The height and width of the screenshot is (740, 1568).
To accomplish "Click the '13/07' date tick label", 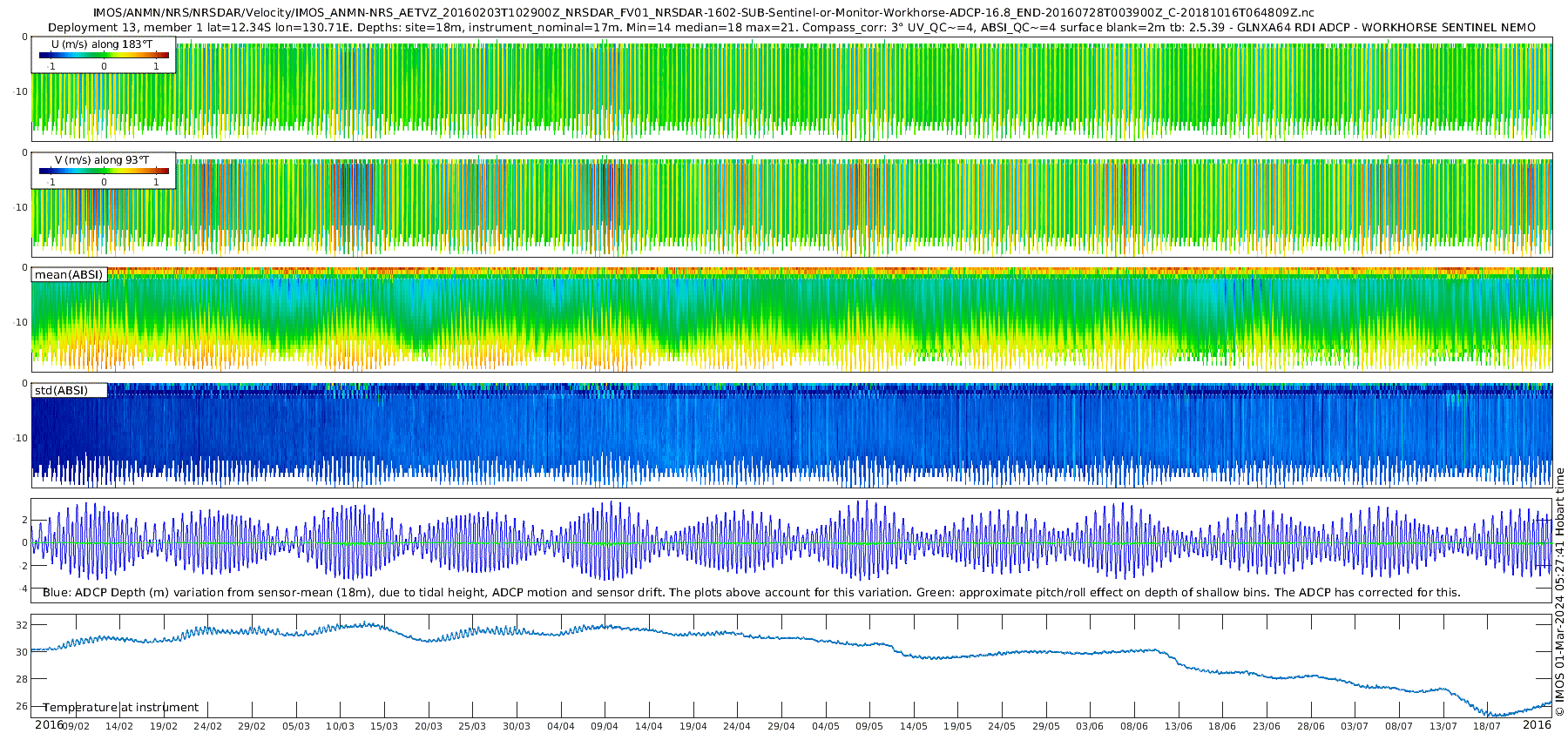I will pos(1443,727).
